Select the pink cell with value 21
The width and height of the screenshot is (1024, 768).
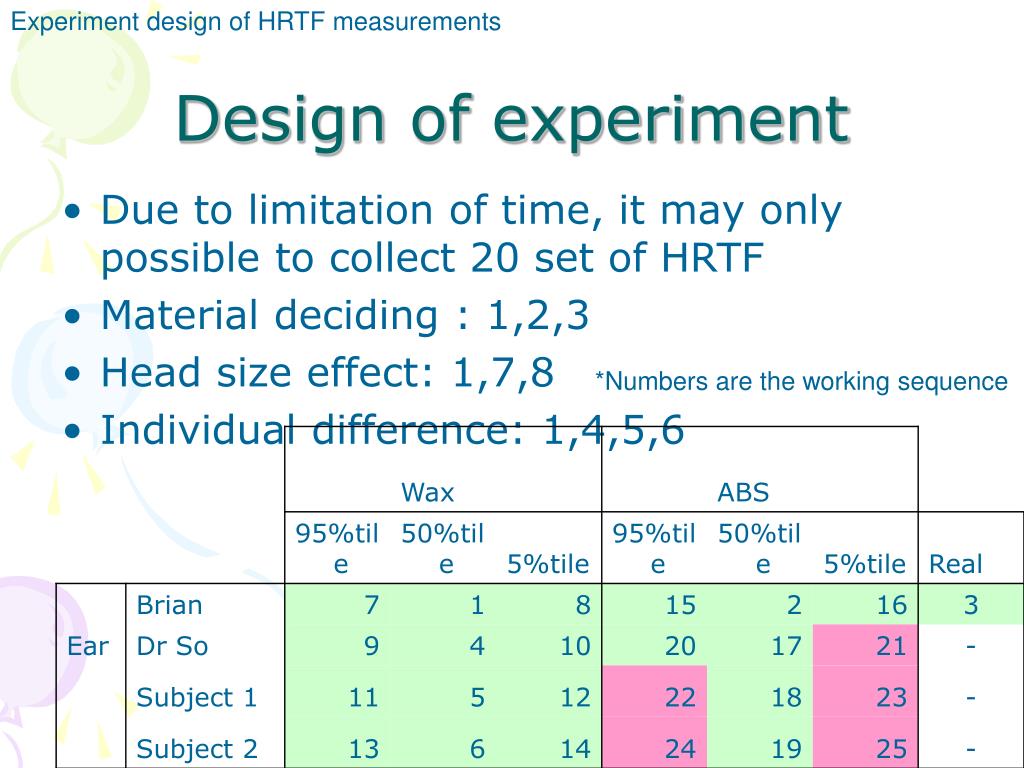click(x=865, y=646)
